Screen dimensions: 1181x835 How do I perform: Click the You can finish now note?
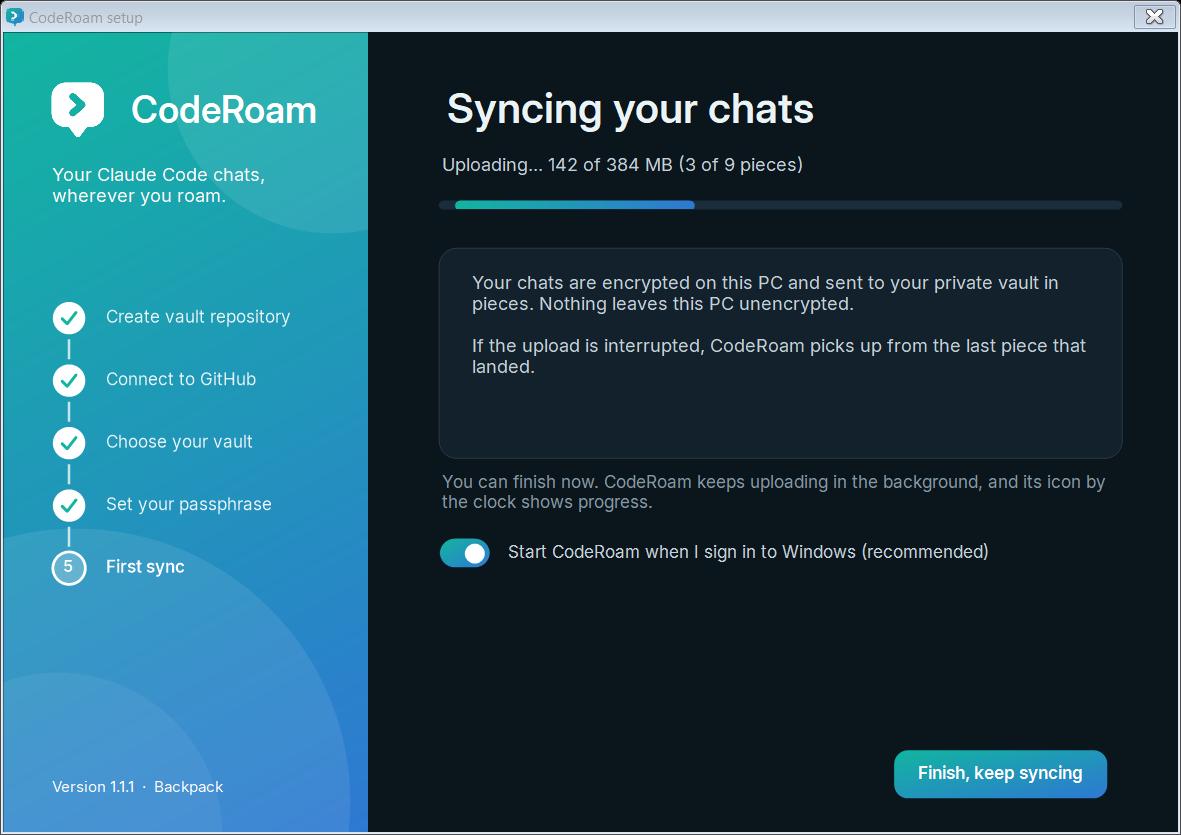coord(774,492)
